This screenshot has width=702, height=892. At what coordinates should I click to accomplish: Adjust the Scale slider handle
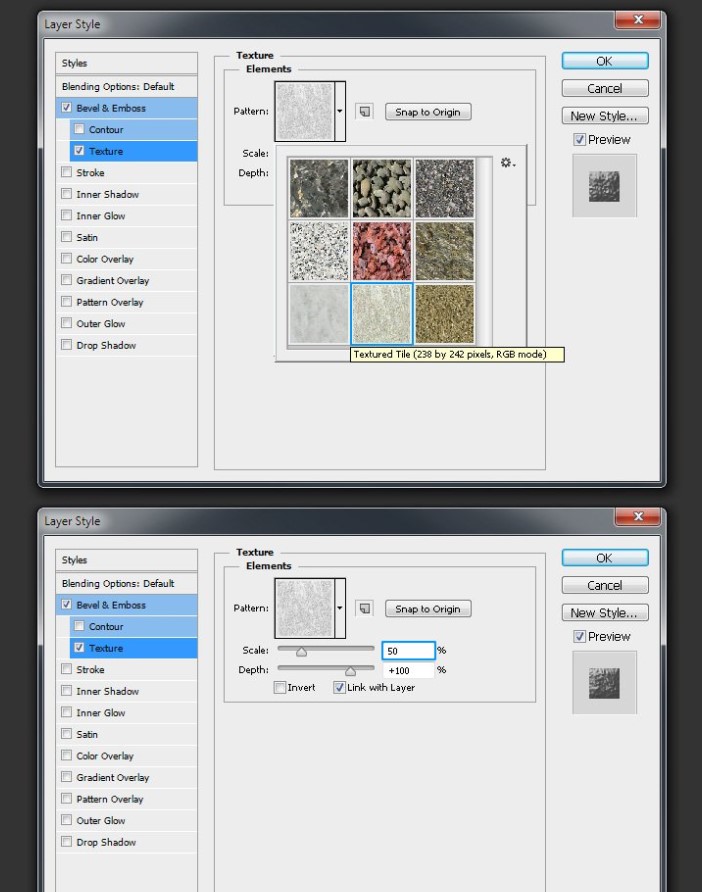[302, 652]
